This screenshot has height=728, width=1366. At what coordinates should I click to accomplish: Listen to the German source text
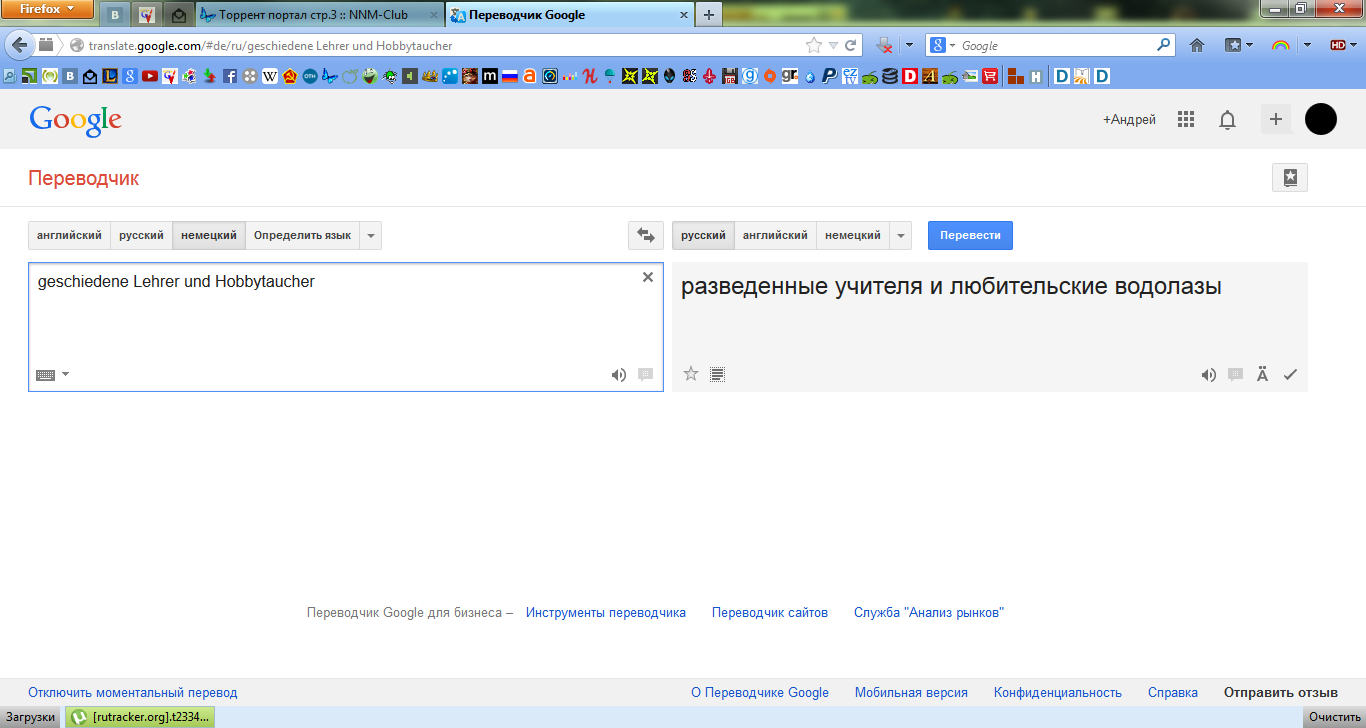pyautogui.click(x=619, y=375)
